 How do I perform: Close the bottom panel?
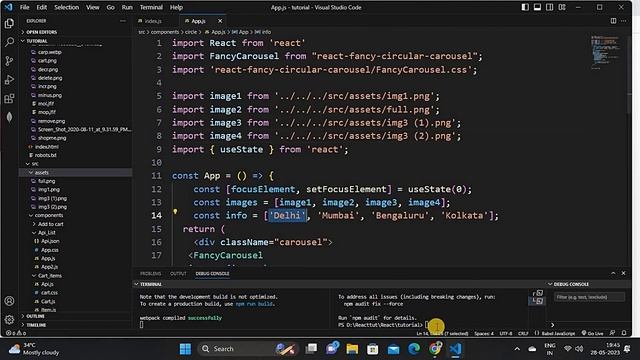tap(623, 273)
